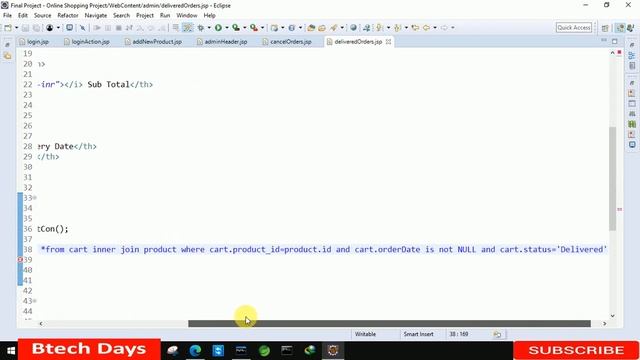Switch to the Java EE perspective
This screenshot has width=640, height=360.
coord(621,28)
